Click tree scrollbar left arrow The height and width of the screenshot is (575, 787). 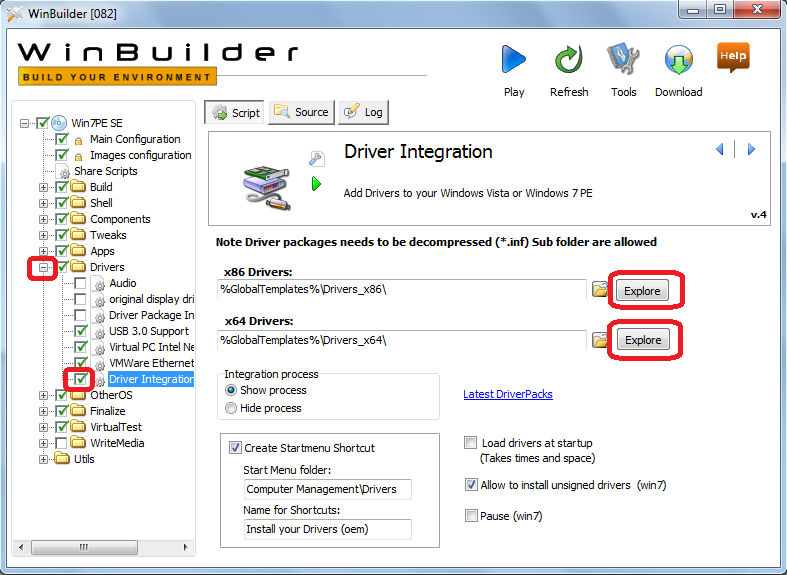click(21, 547)
